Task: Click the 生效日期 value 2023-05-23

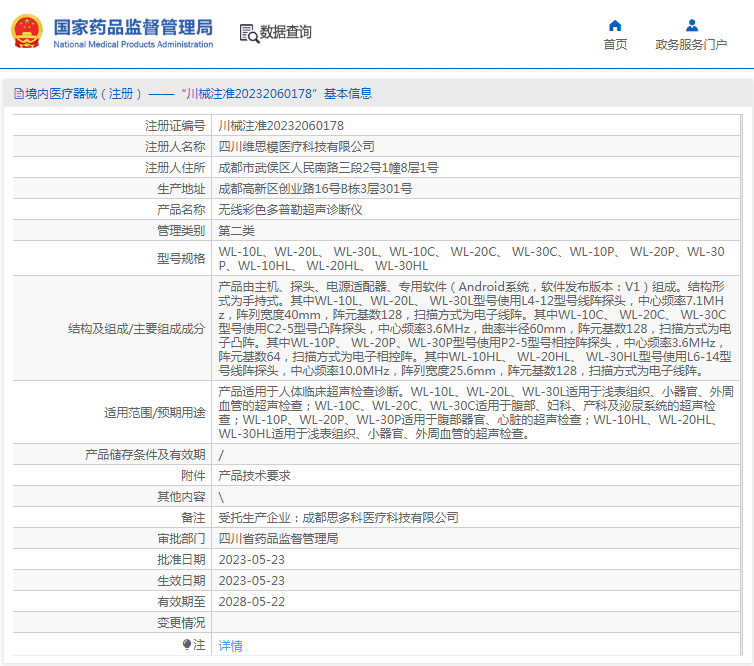Action: (x=251, y=581)
